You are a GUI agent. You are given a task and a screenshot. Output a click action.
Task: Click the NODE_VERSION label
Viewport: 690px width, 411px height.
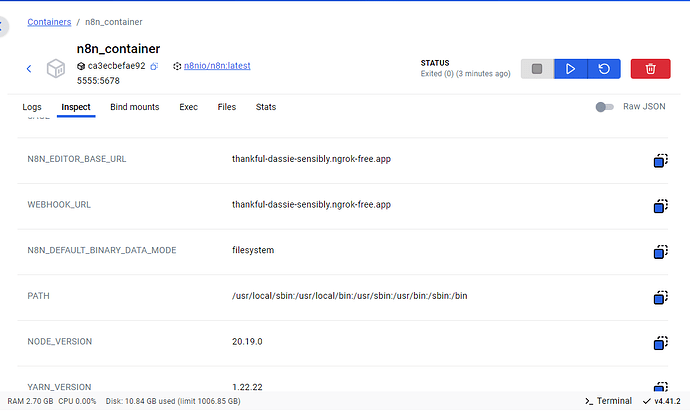[x=59, y=341]
